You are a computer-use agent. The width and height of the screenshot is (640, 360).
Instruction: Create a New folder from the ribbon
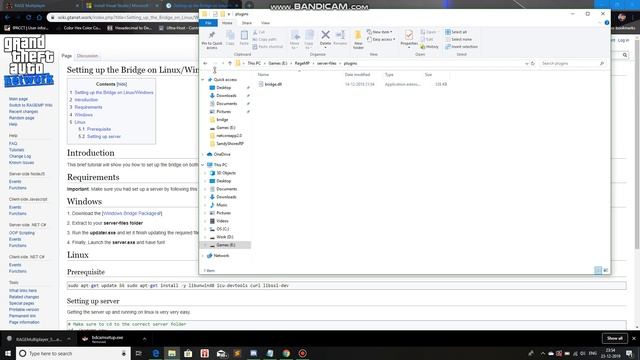[x=358, y=40]
